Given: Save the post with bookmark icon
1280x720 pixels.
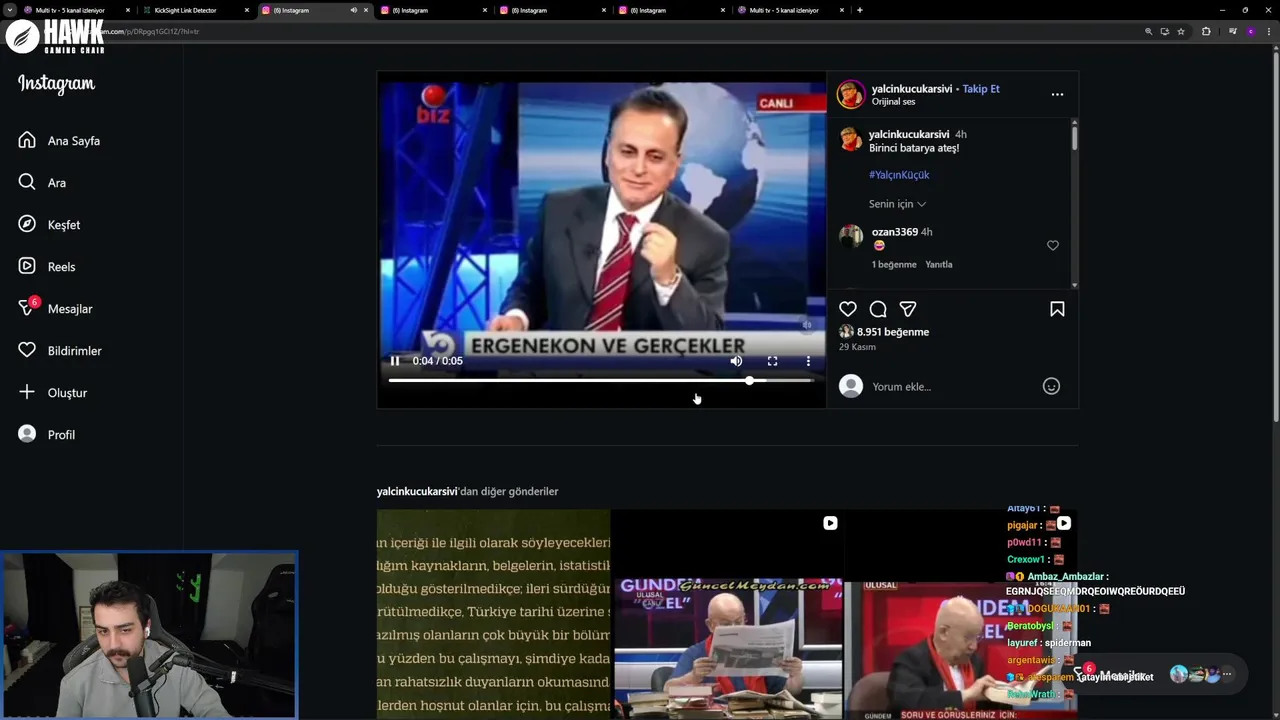Looking at the screenshot, I should [x=1057, y=309].
